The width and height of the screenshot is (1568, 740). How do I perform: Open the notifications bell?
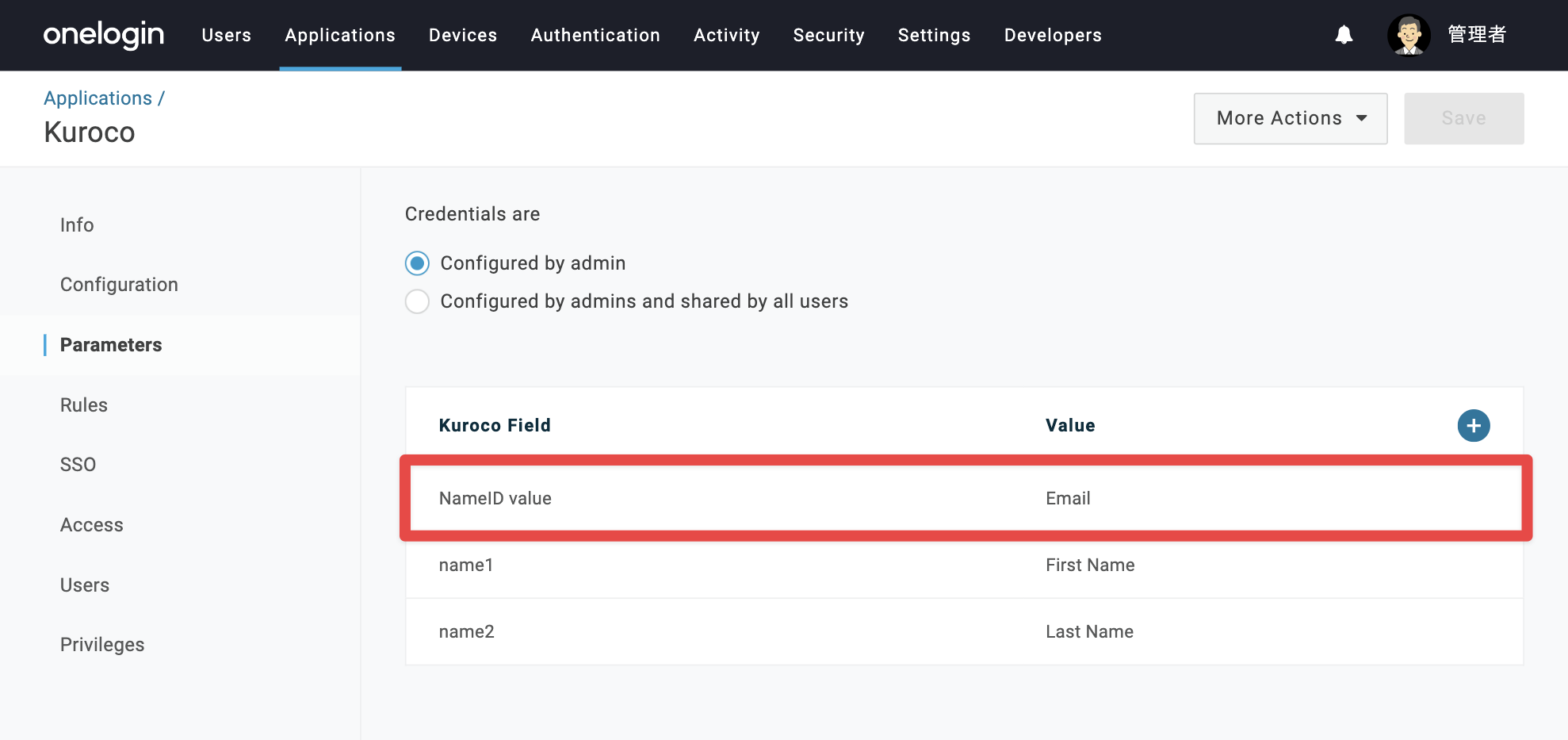[1344, 35]
